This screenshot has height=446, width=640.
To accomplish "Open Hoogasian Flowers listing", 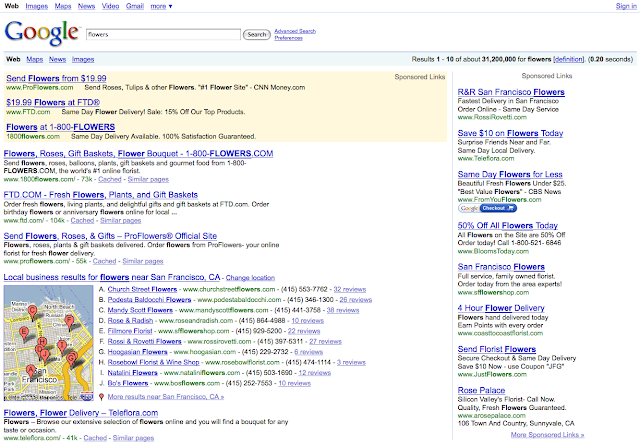I will (138, 352).
